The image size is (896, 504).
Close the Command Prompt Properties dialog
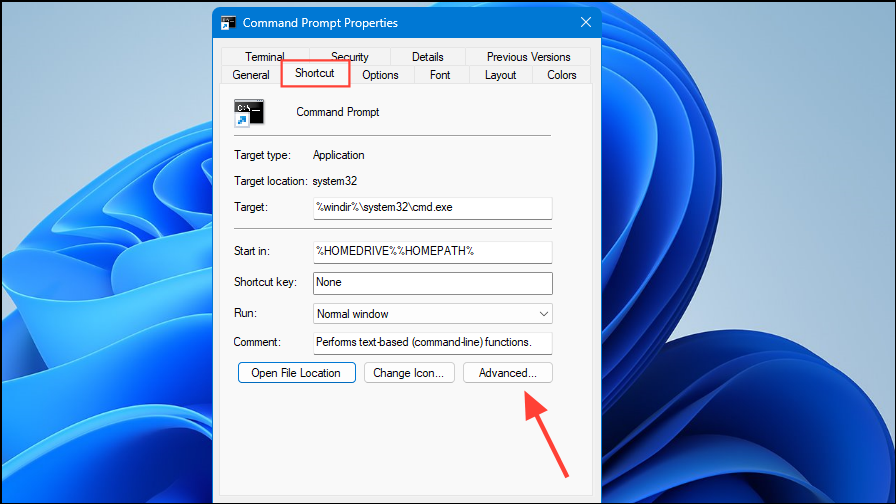tap(586, 22)
